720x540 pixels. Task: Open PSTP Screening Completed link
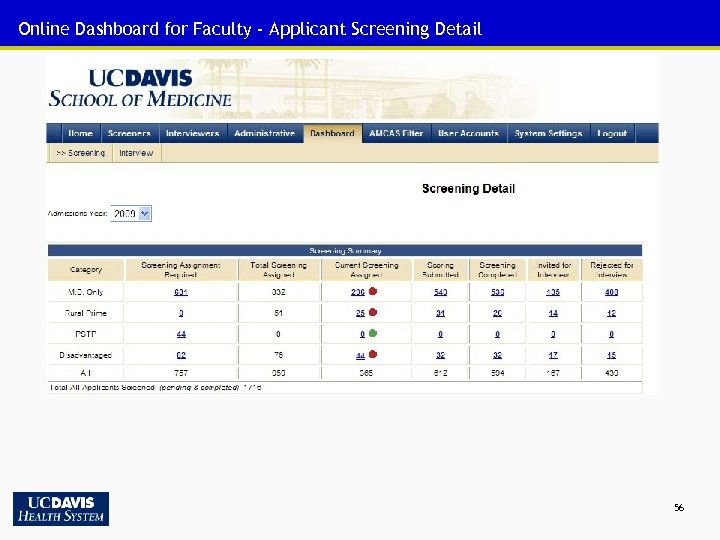point(497,334)
